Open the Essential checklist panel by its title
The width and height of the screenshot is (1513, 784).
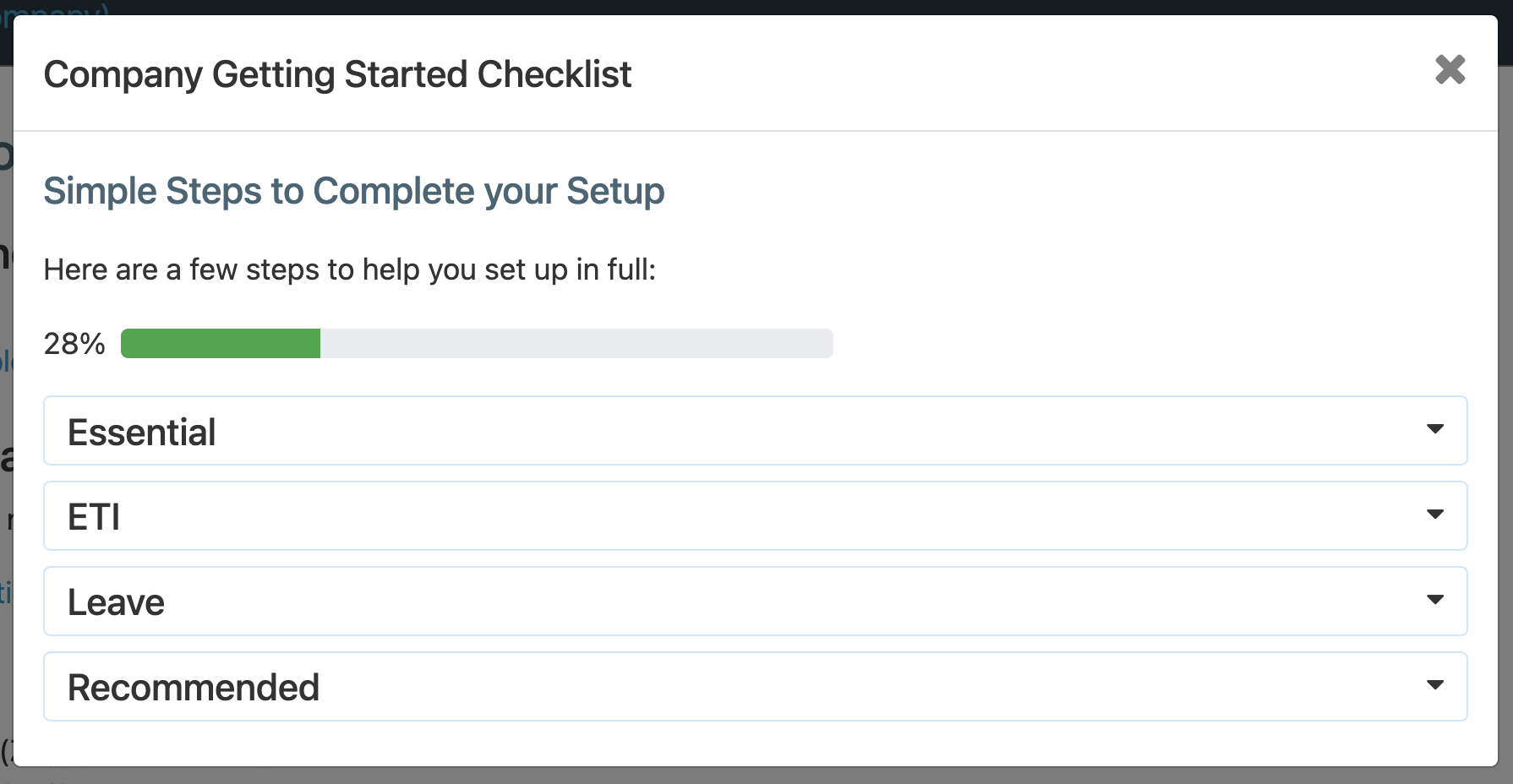pyautogui.click(x=142, y=433)
